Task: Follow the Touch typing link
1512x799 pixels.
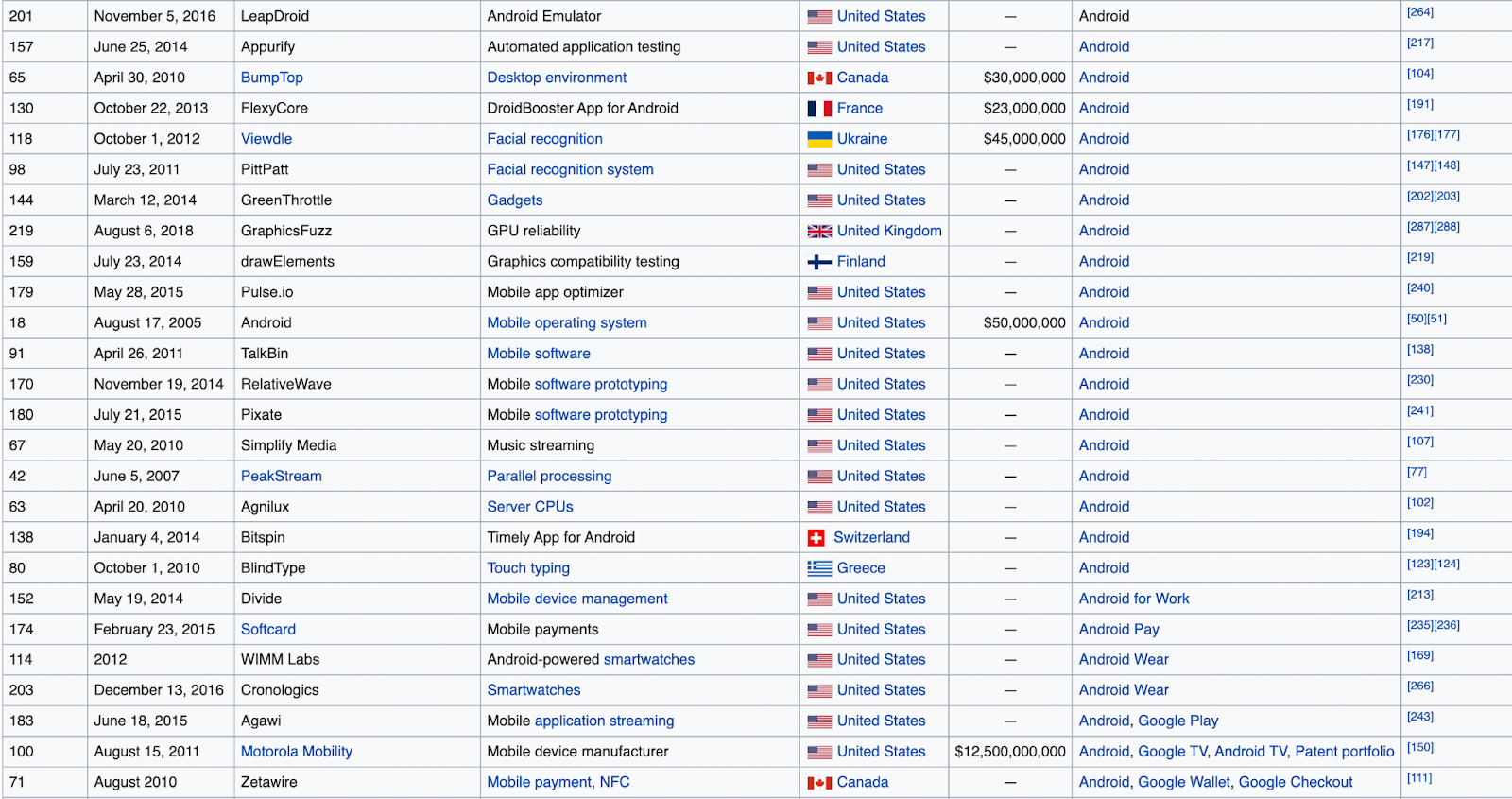Action: [528, 568]
